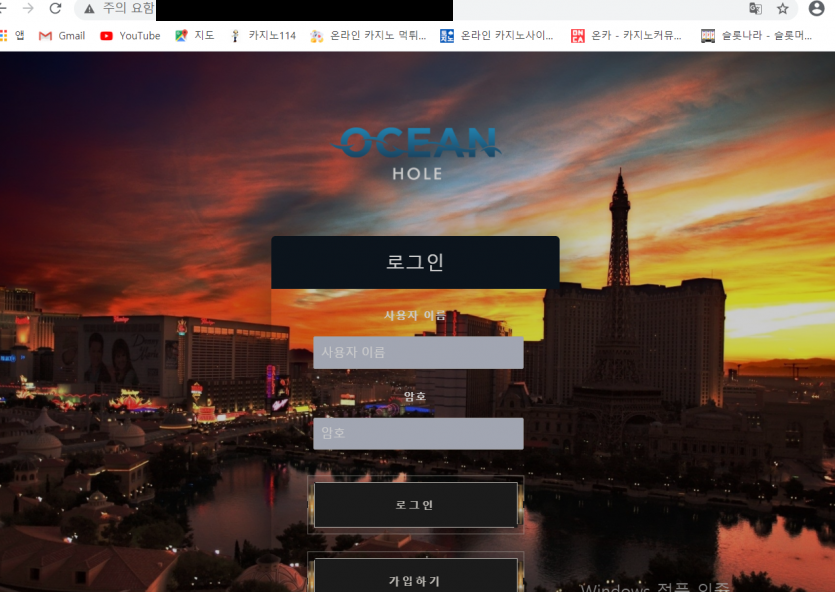835x592 pixels.
Task: Open the 카지노114 bookmark
Action: point(263,36)
